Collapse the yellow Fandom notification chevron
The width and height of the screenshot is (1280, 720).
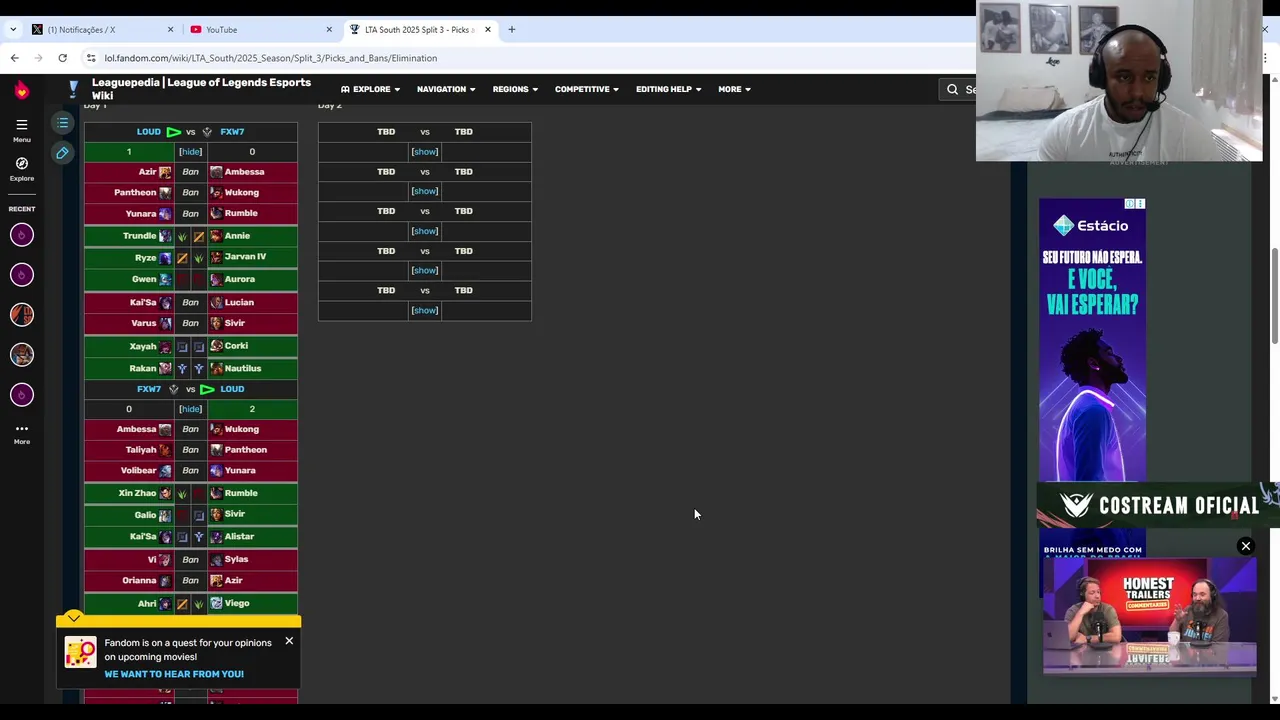[x=74, y=618]
